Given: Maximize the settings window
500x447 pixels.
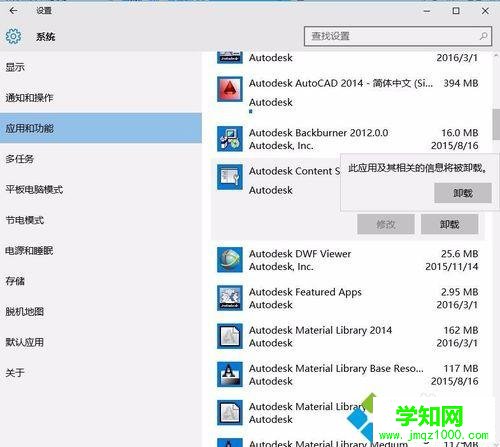Looking at the screenshot, I should coord(456,11).
